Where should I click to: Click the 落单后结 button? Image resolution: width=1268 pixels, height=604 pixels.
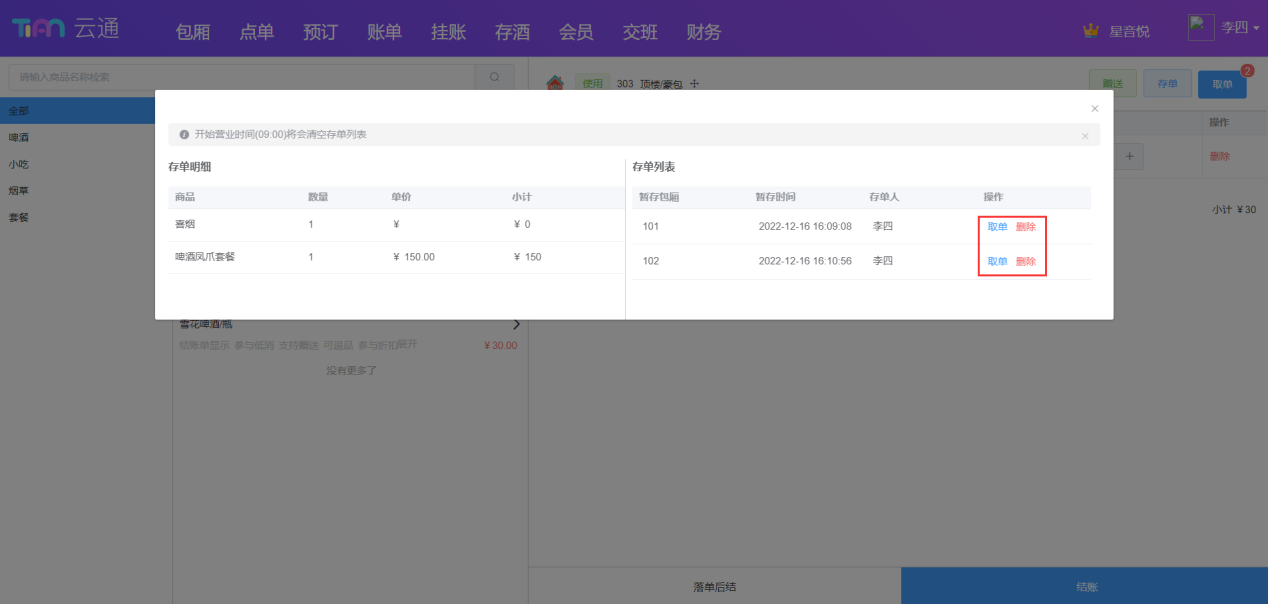(715, 587)
